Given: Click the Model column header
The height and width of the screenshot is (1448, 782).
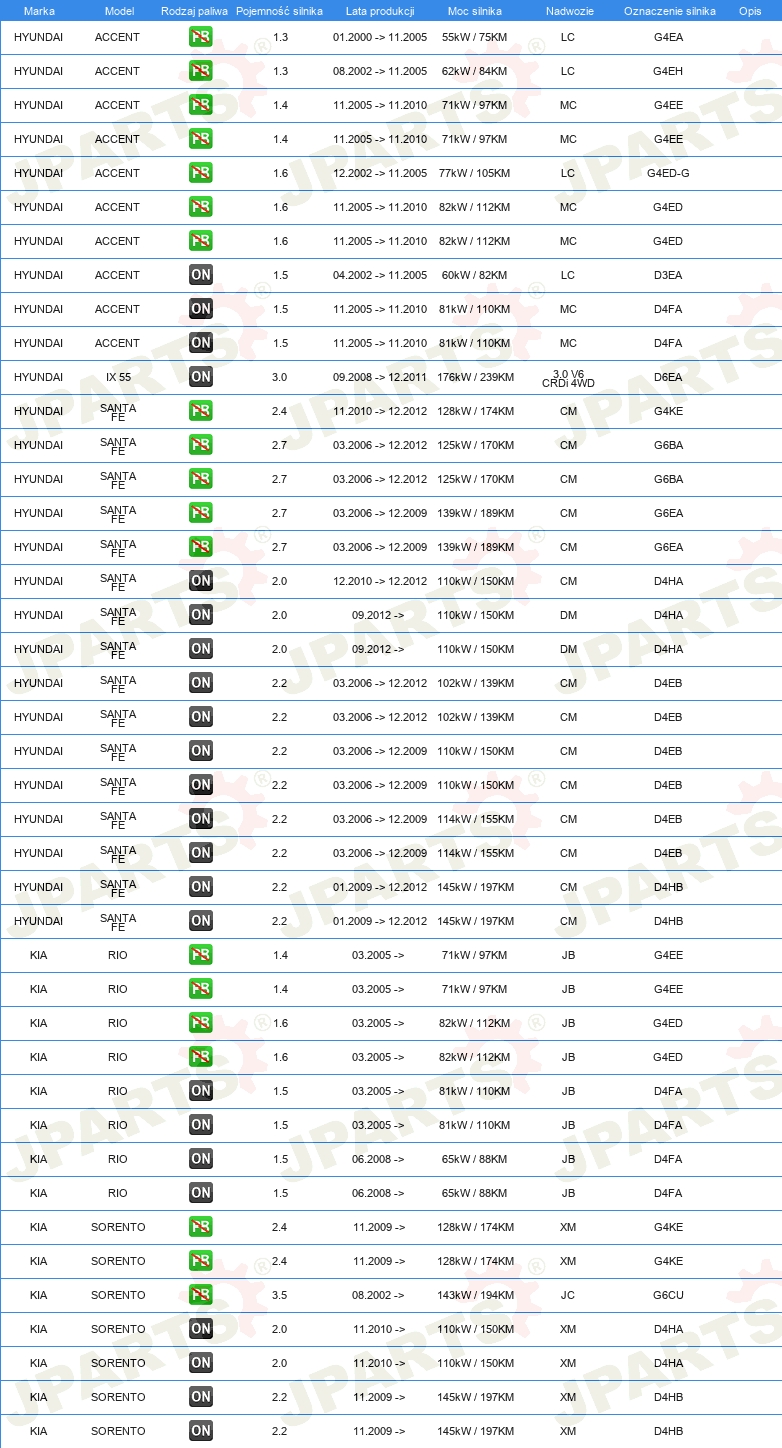Looking at the screenshot, I should 119,11.
